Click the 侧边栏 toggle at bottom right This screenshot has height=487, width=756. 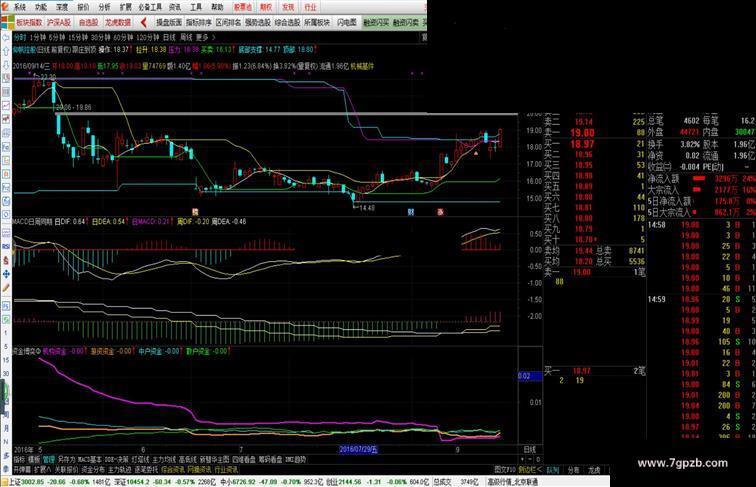530,469
